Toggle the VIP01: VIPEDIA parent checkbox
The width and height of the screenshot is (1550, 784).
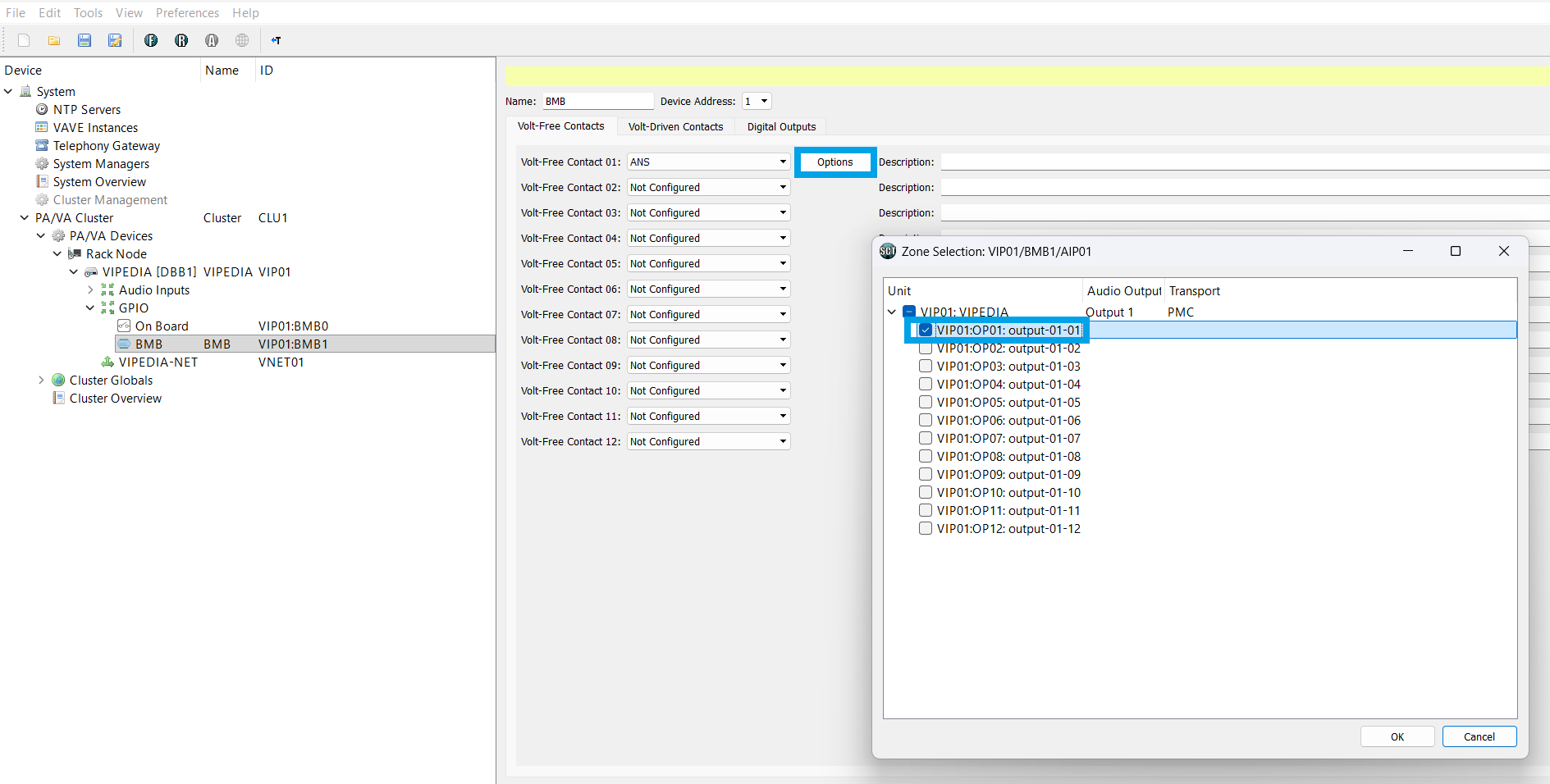(909, 312)
